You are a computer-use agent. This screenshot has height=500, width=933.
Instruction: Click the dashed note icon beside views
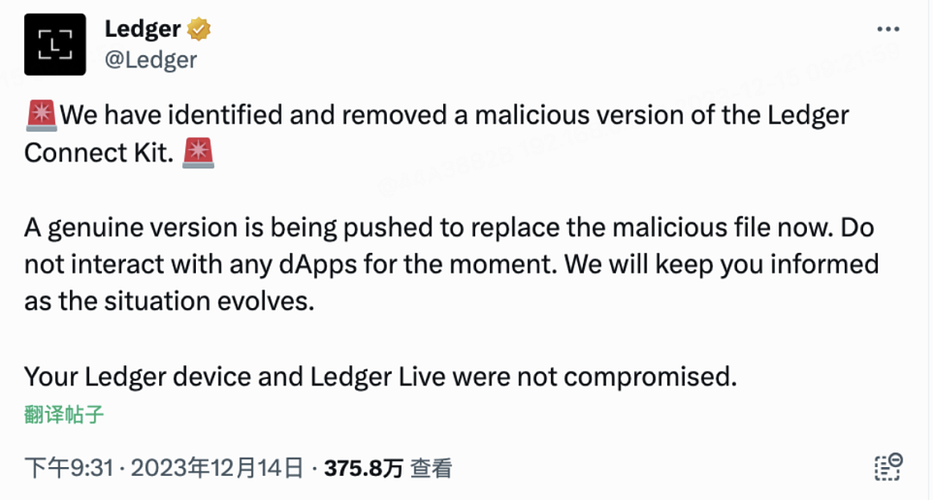tap(888, 466)
